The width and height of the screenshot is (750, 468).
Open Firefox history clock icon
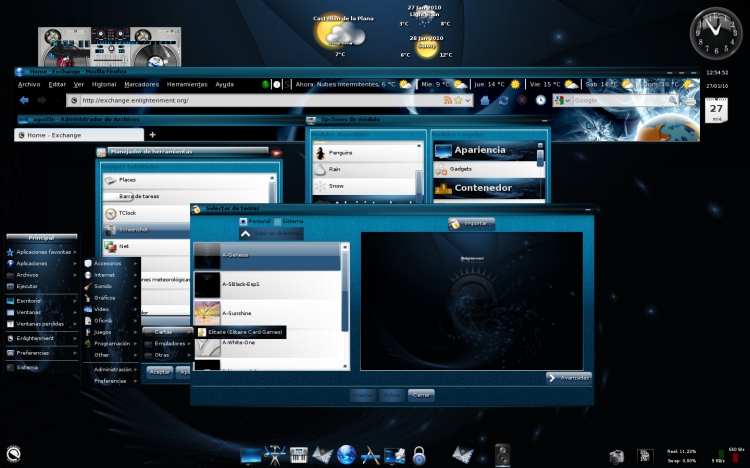(x=540, y=100)
